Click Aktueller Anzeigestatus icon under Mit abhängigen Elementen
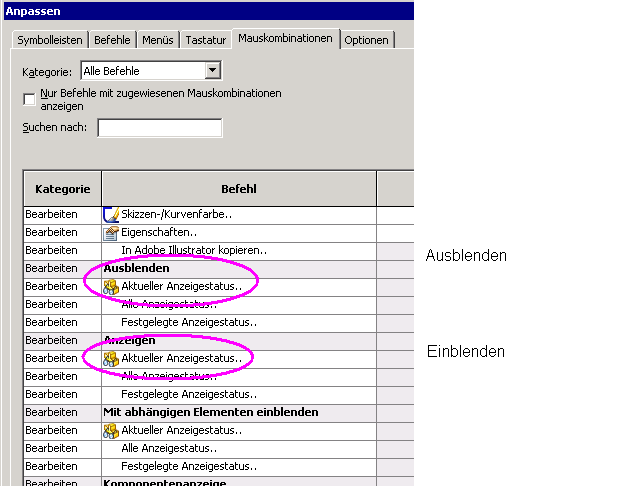Screen dimensions: 635x486 111,431
